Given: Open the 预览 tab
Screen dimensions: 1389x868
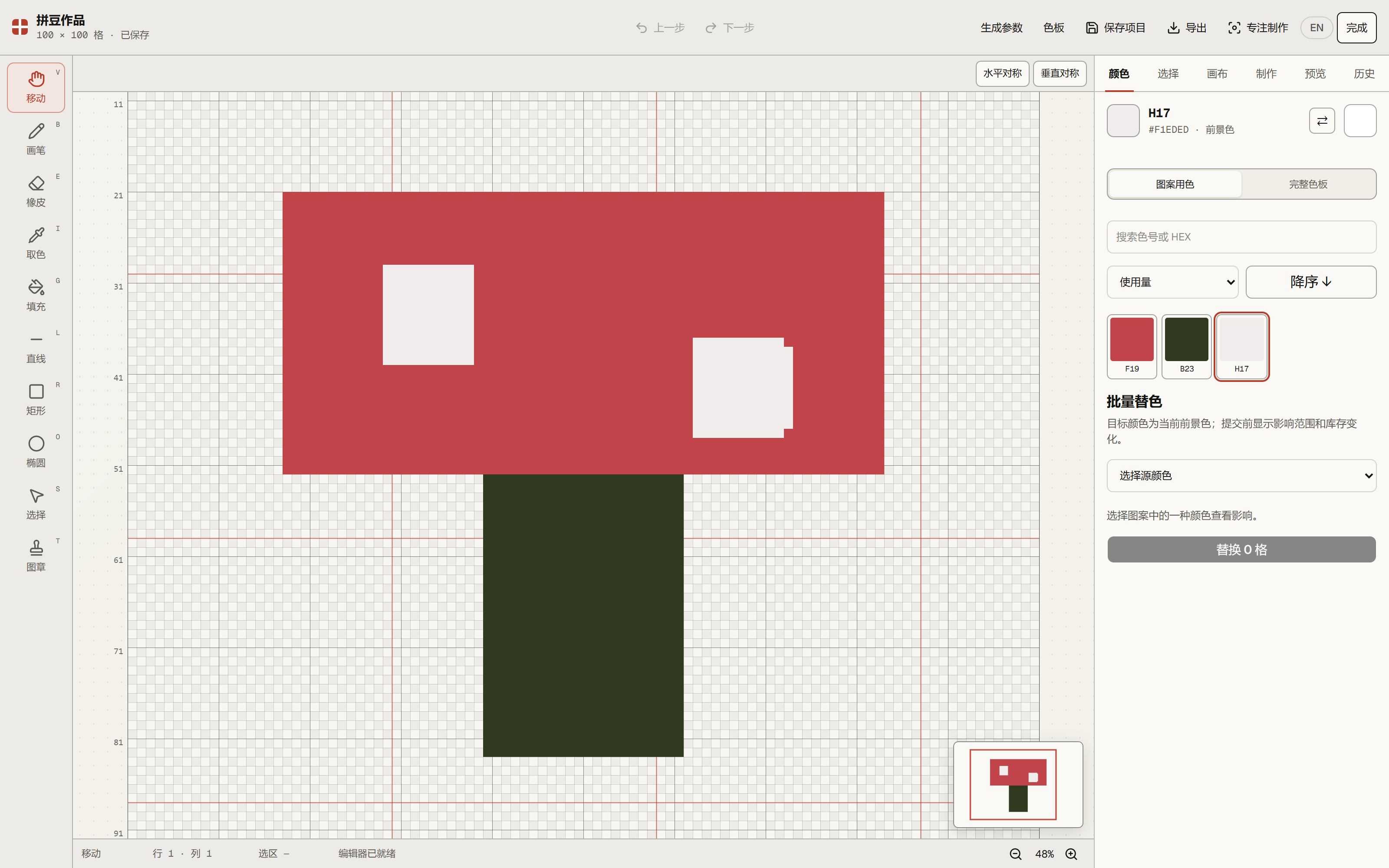Looking at the screenshot, I should [x=1315, y=73].
